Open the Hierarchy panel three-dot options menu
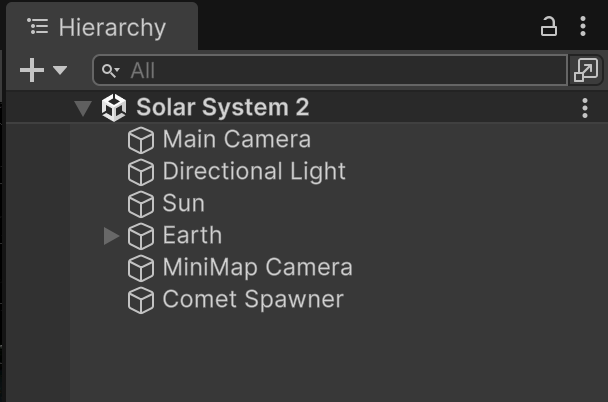Screen dimensions: 608x402 (x=583, y=26)
